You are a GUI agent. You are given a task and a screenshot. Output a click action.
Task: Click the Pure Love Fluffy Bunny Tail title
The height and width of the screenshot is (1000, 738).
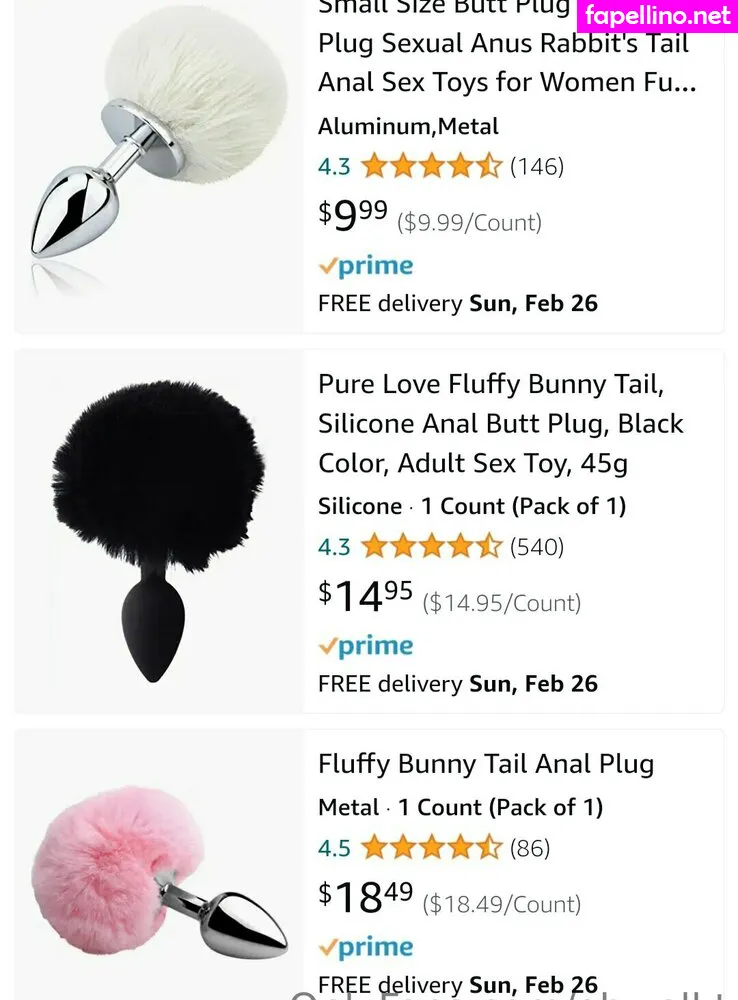500,424
